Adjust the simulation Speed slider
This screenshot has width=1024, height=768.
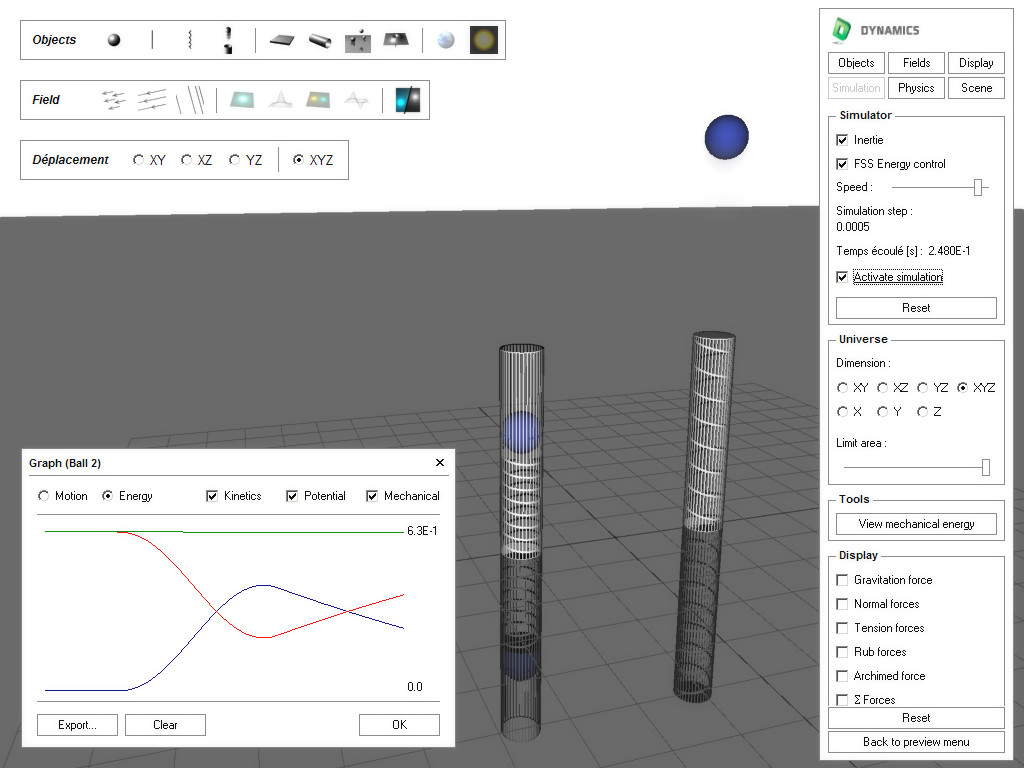pos(978,187)
